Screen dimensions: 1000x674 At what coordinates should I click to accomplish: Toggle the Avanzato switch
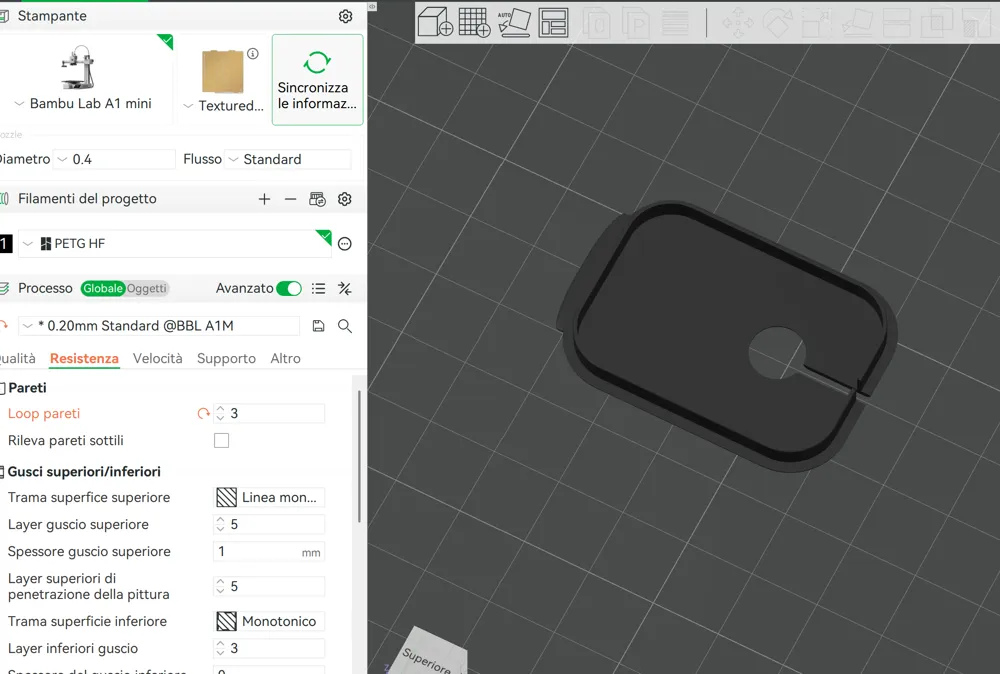click(x=289, y=288)
